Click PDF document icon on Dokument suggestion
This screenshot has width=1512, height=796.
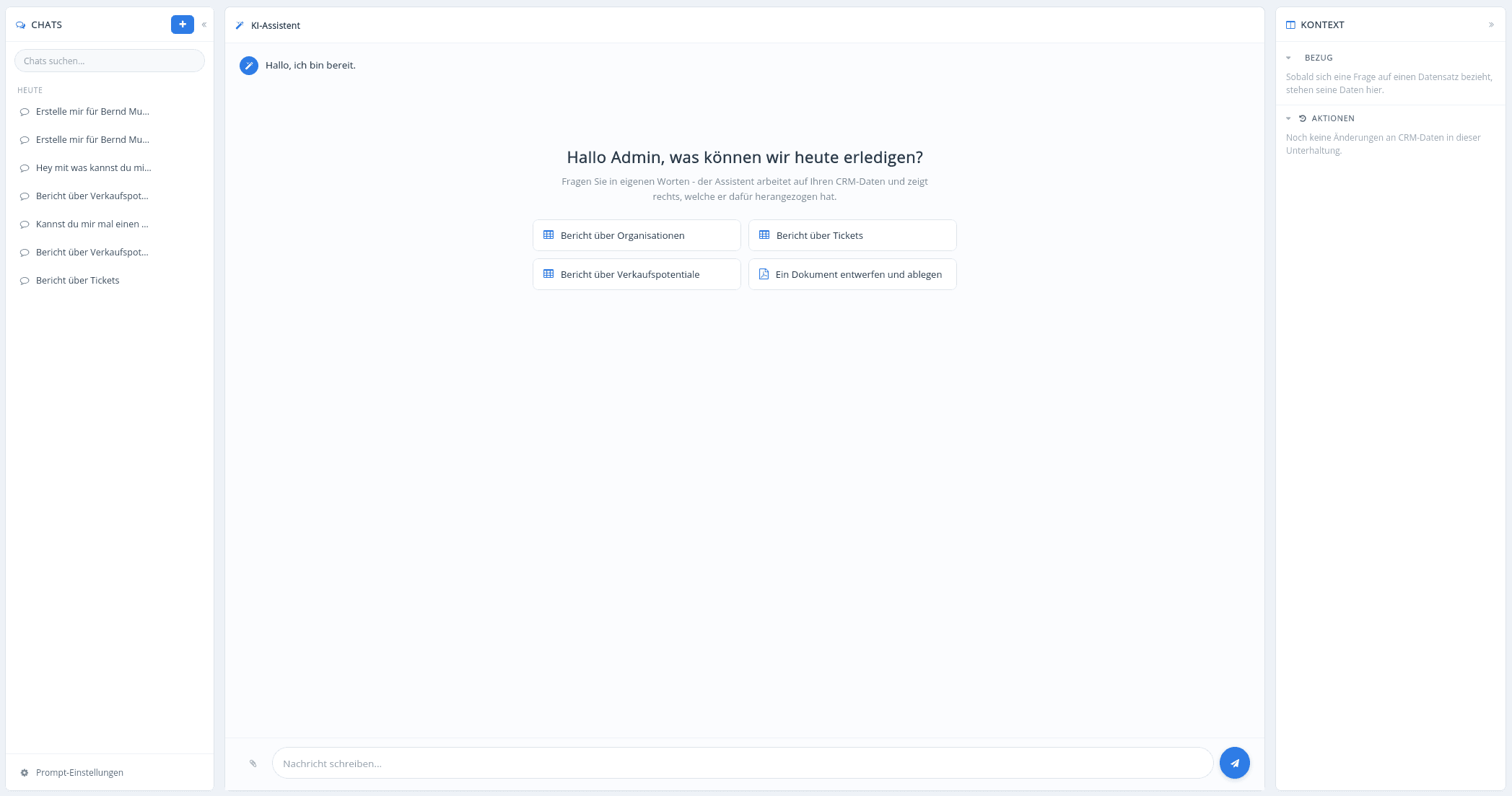click(764, 274)
